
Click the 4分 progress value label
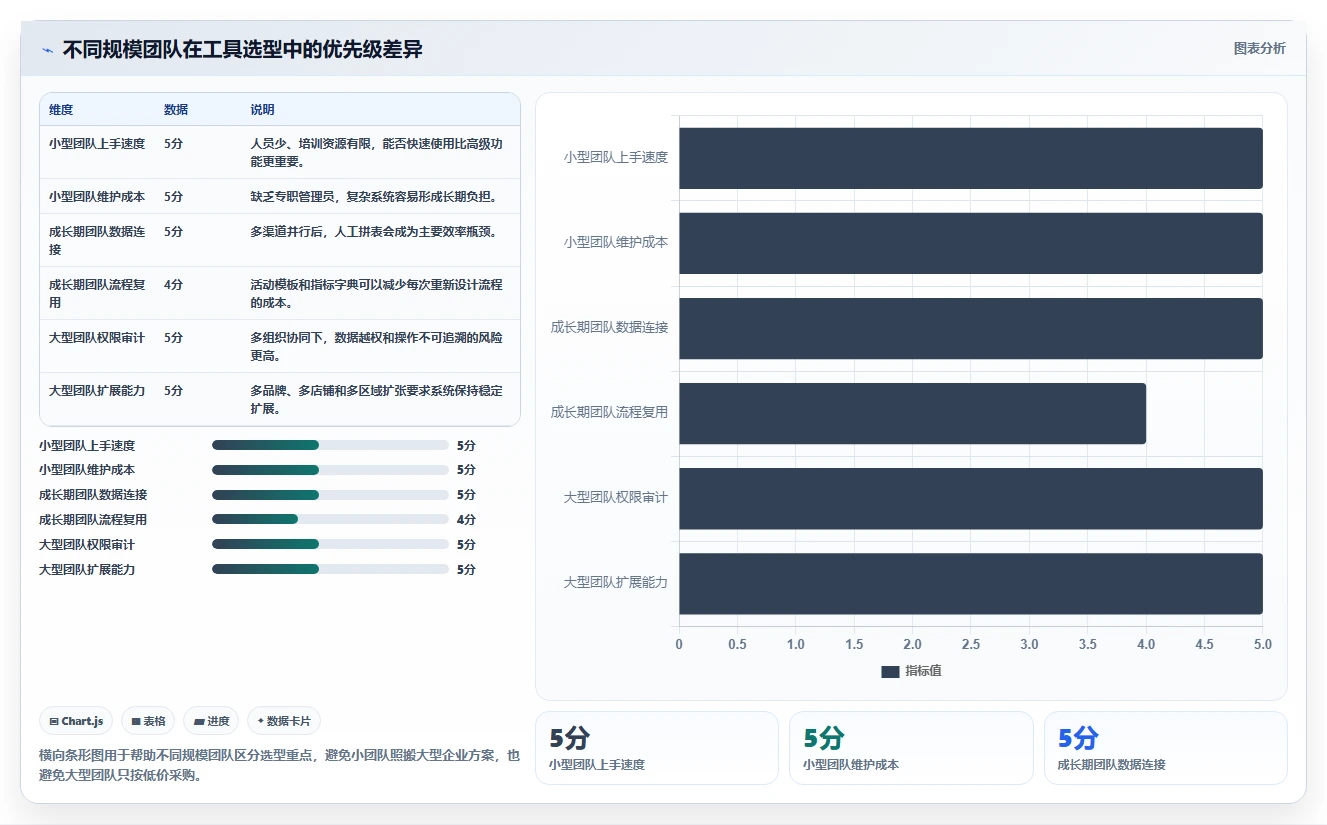466,520
